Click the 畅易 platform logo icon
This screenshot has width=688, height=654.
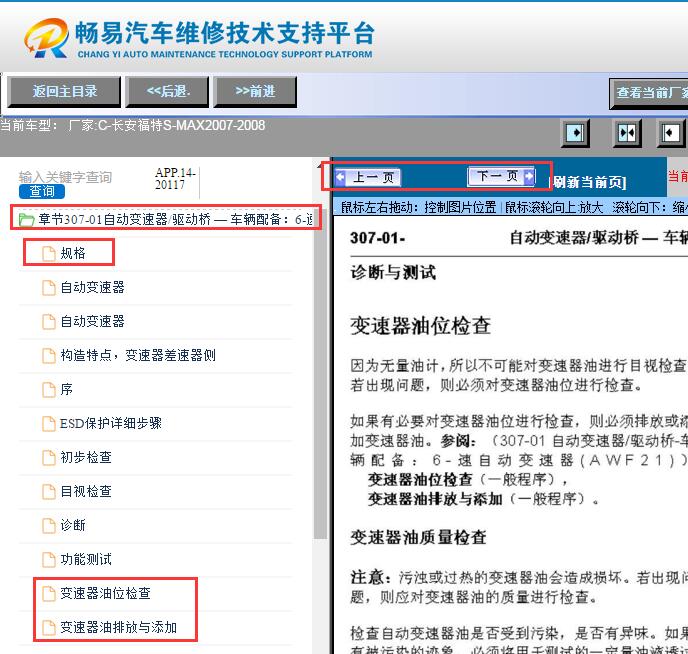(47, 38)
